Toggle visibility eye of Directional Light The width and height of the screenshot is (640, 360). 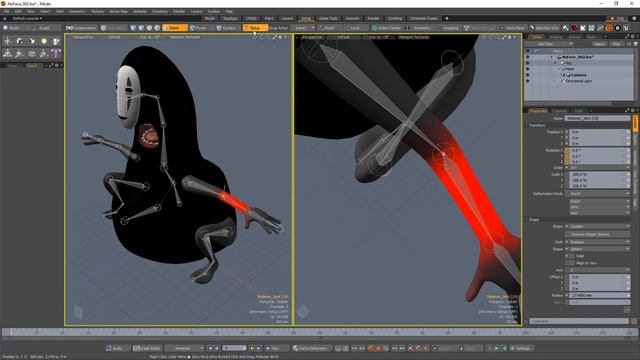[527, 81]
